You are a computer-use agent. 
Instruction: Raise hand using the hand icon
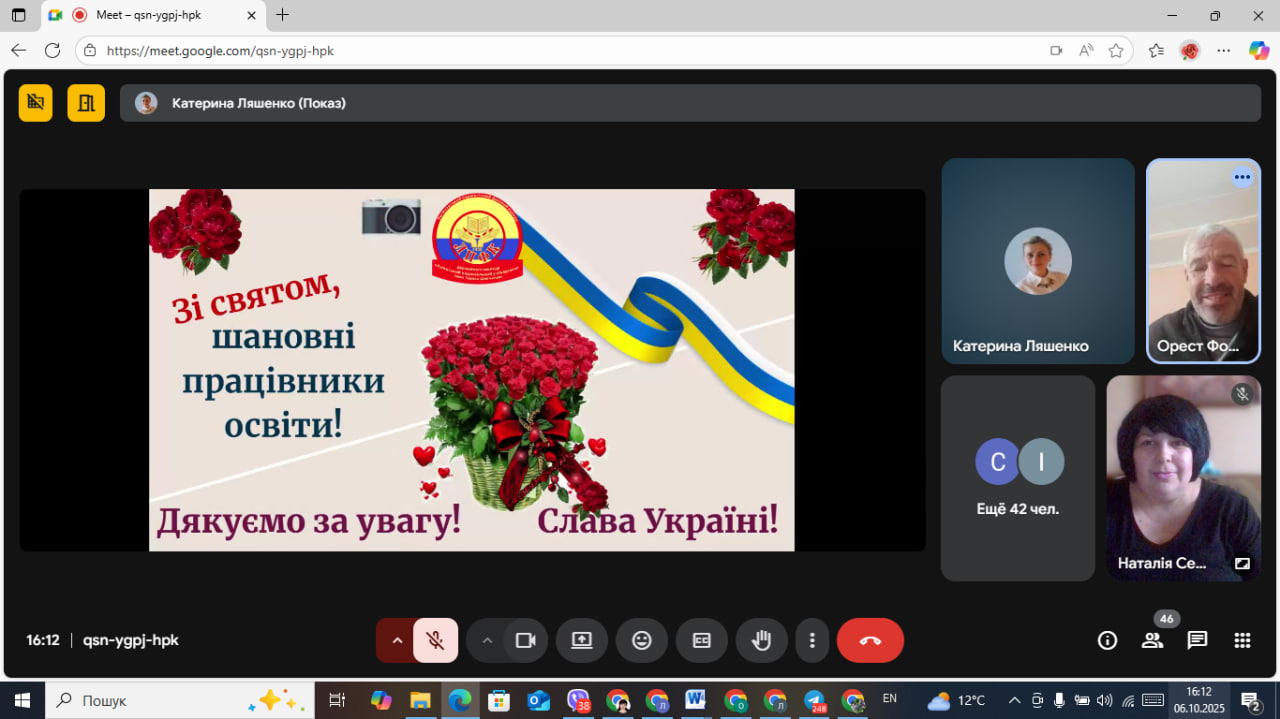click(x=761, y=641)
